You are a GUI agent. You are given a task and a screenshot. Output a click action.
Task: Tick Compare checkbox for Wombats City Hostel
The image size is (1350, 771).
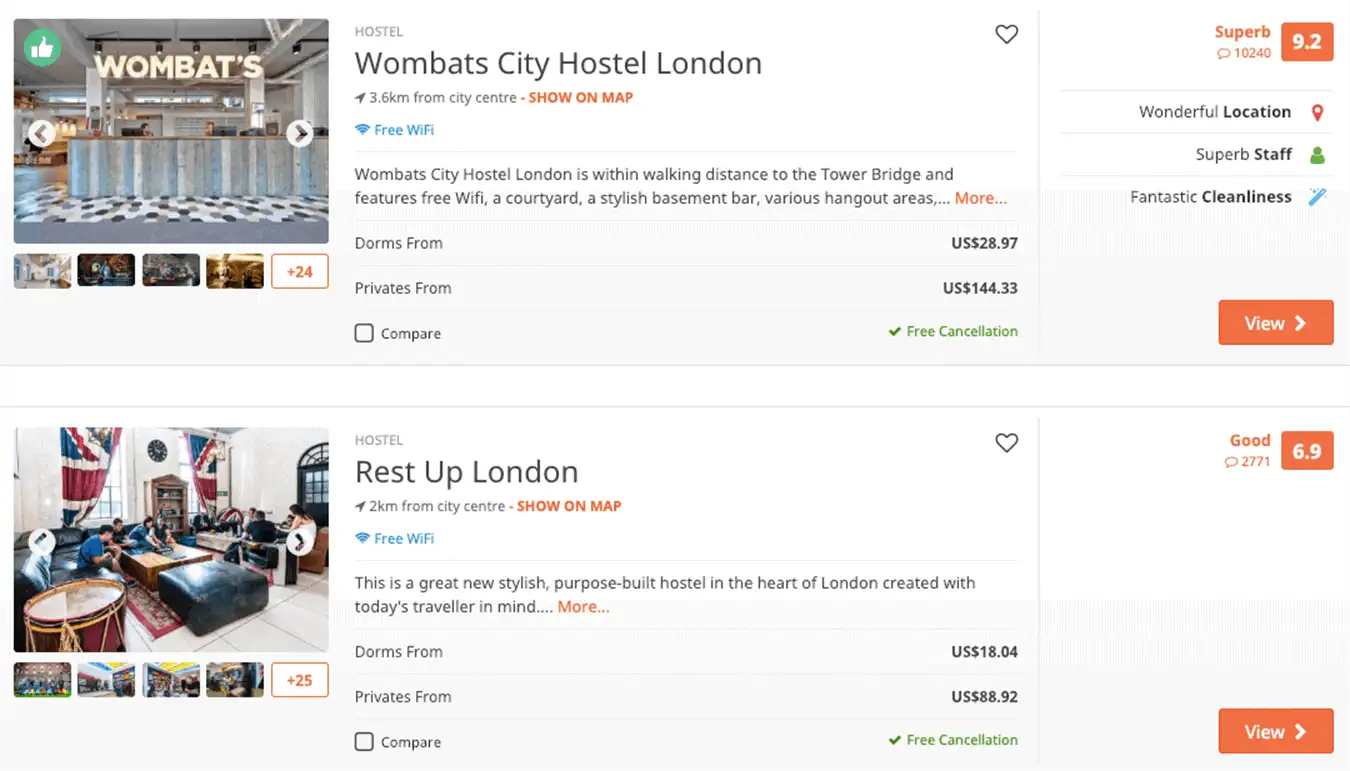pos(364,333)
